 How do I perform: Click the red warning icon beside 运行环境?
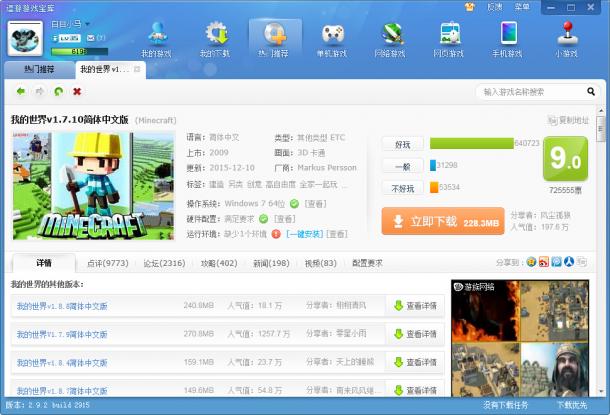276,234
